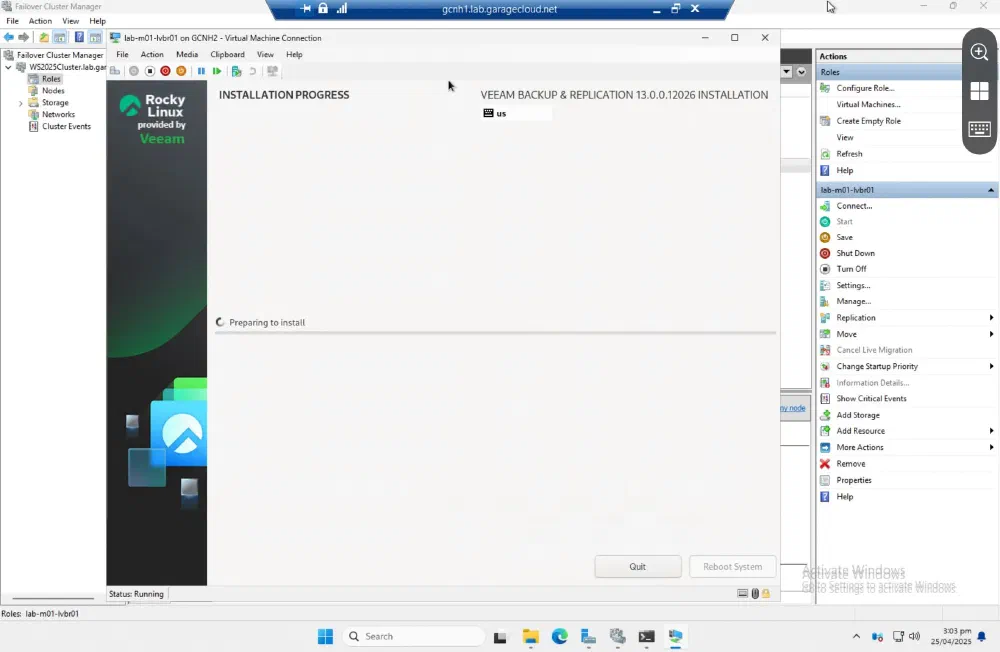Click the Reboot System button
The width and height of the screenshot is (1000, 652).
coord(732,567)
